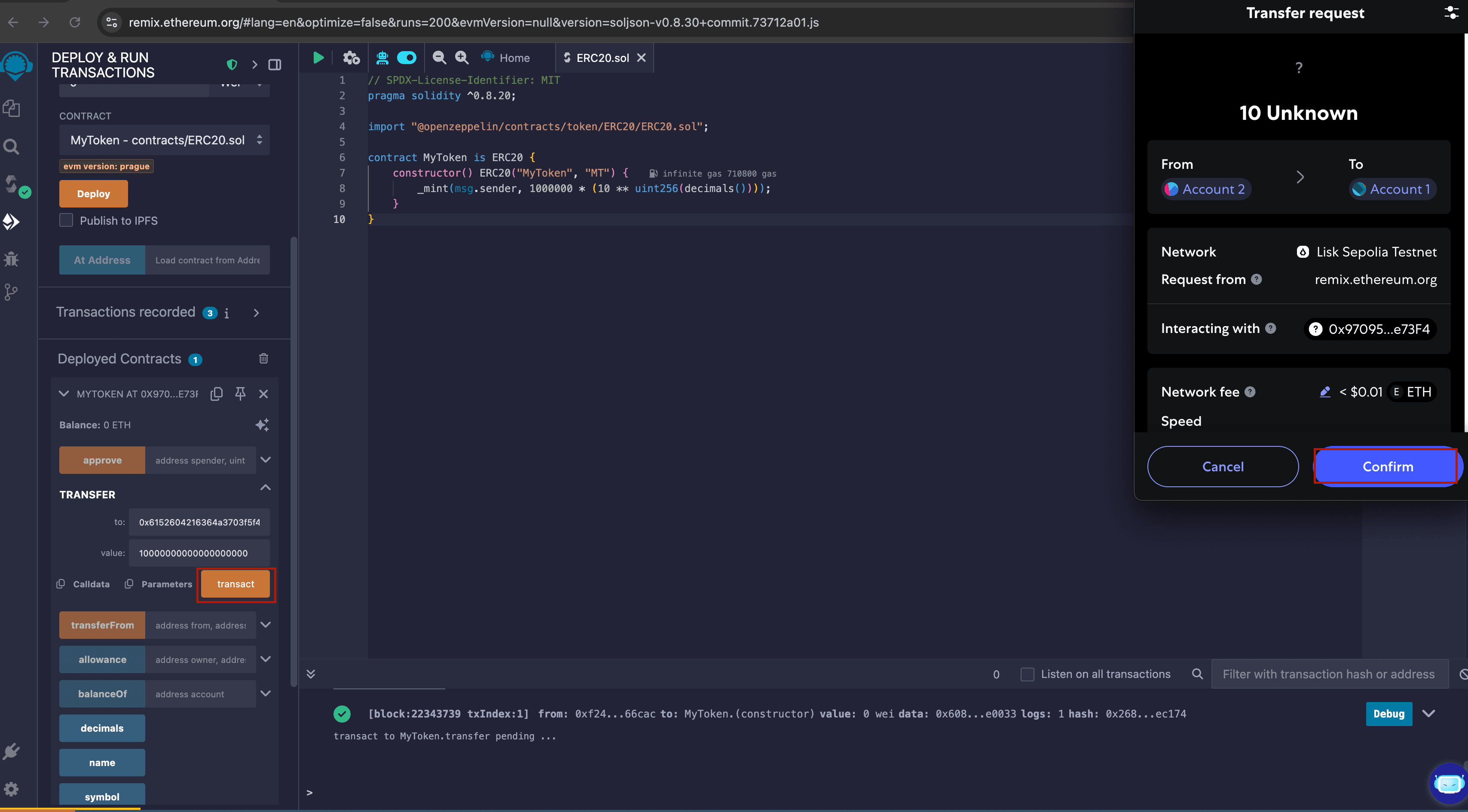
Task: Open the File Explorer sidebar icon
Action: pos(12,108)
